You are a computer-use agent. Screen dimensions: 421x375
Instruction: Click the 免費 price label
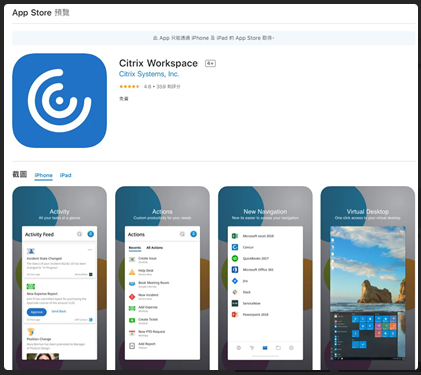(124, 99)
